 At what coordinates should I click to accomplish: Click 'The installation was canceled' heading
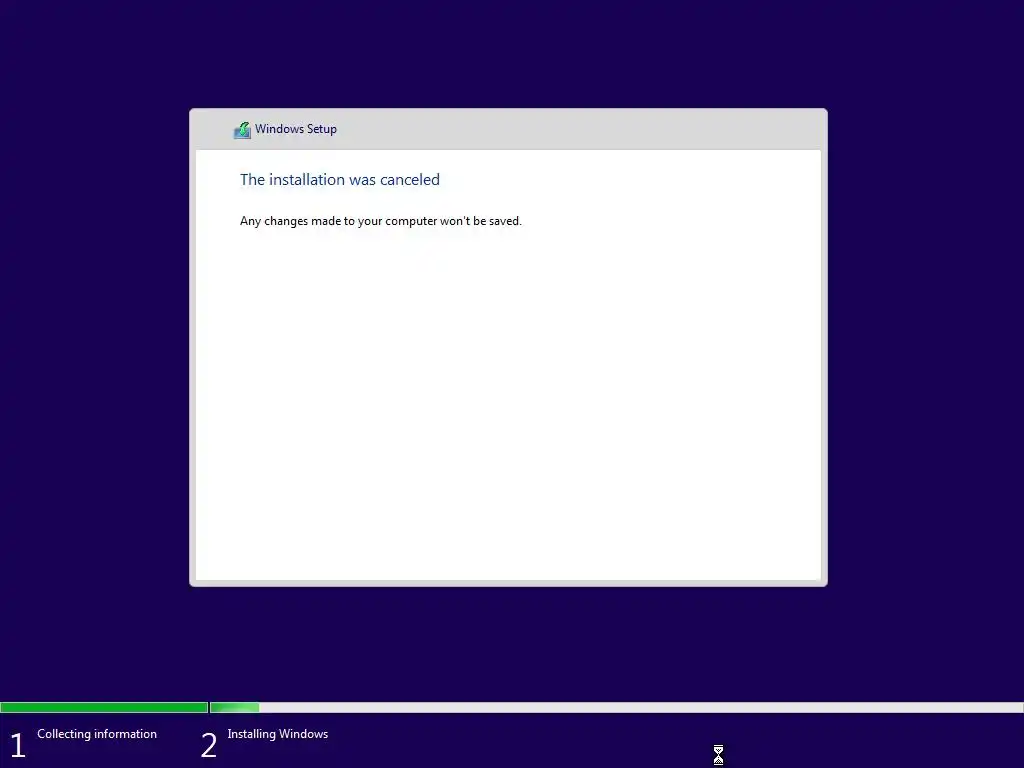(x=340, y=180)
